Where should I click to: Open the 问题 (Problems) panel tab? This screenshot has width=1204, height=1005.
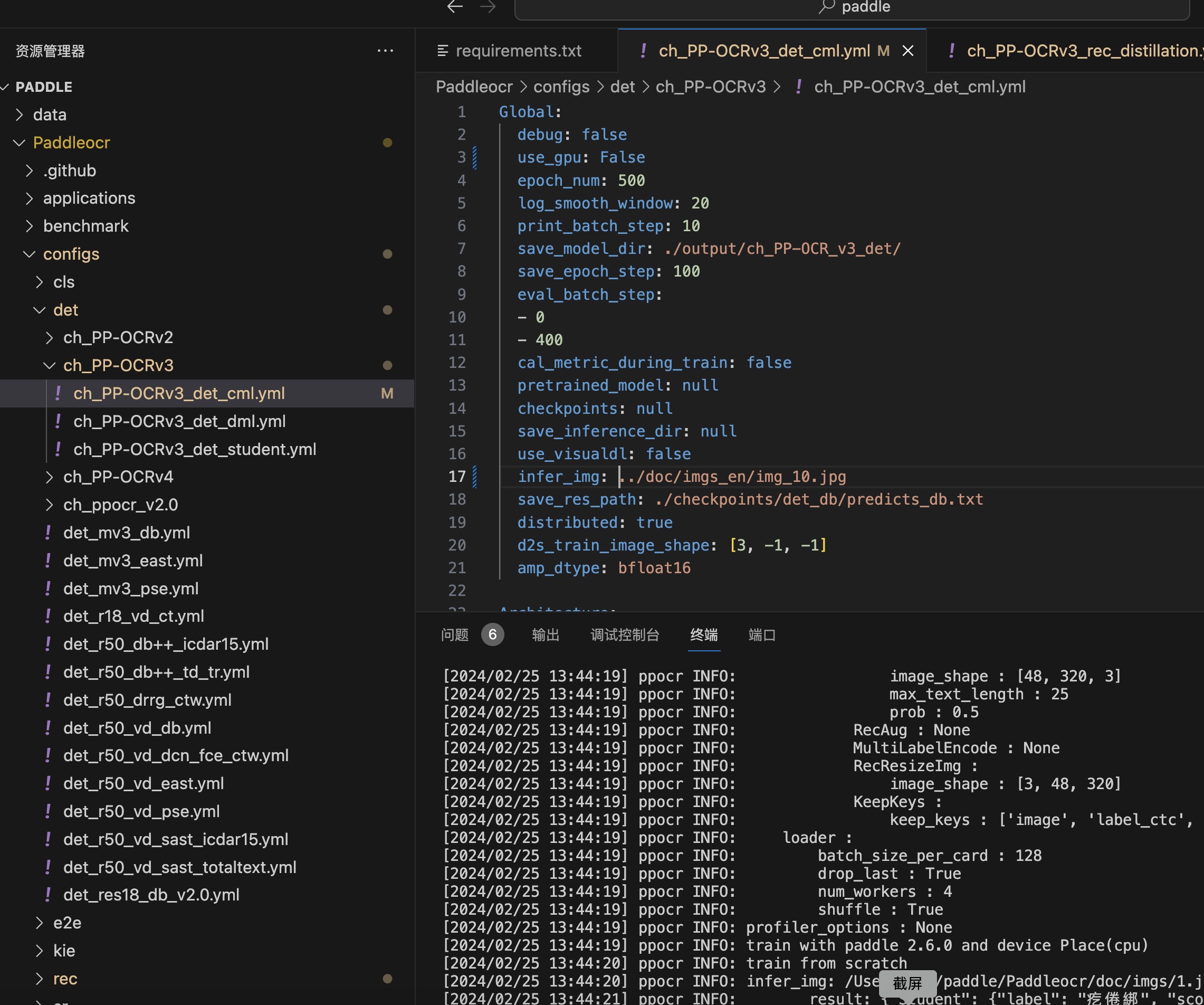pos(455,635)
